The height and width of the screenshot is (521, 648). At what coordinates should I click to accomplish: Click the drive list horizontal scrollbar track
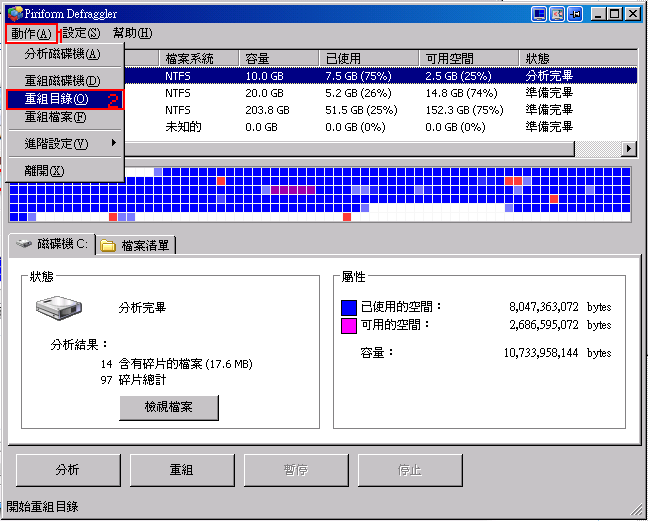click(598, 149)
